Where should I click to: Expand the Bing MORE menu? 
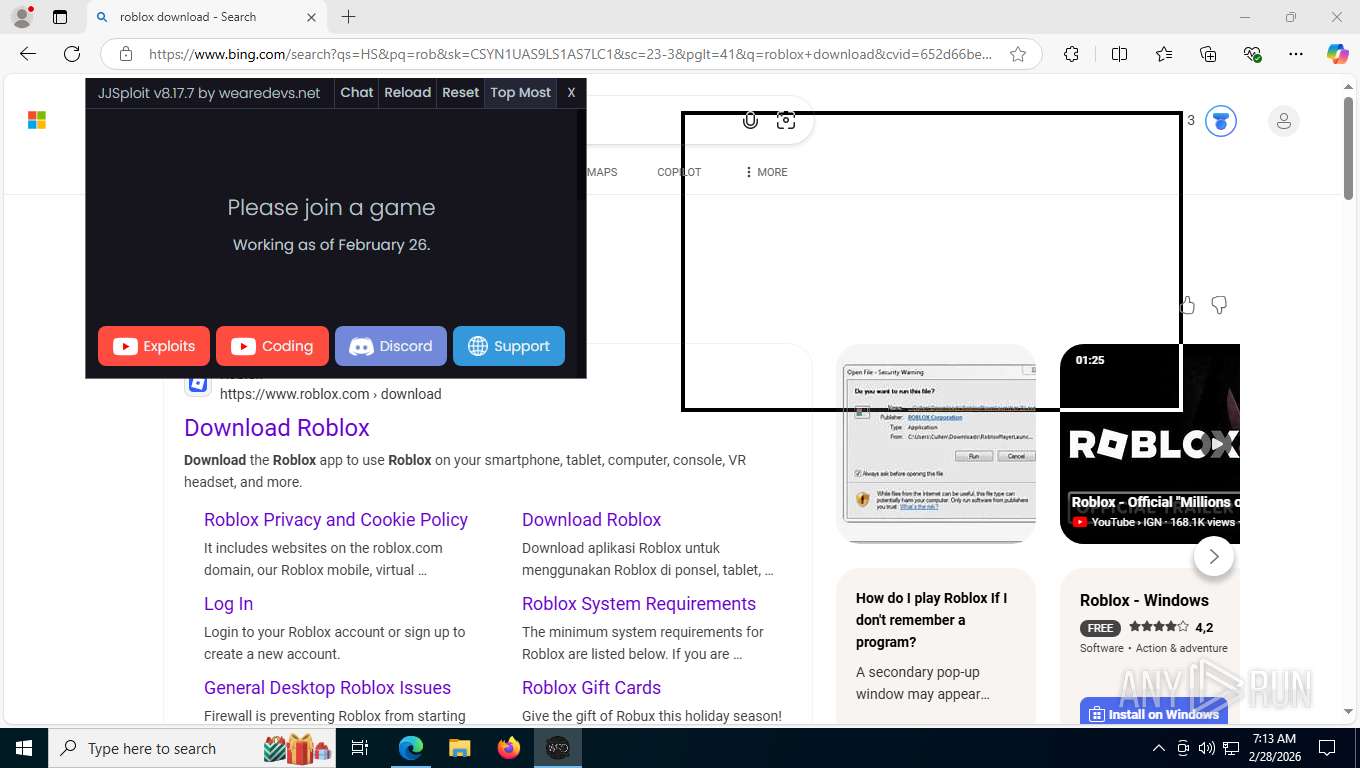[766, 172]
